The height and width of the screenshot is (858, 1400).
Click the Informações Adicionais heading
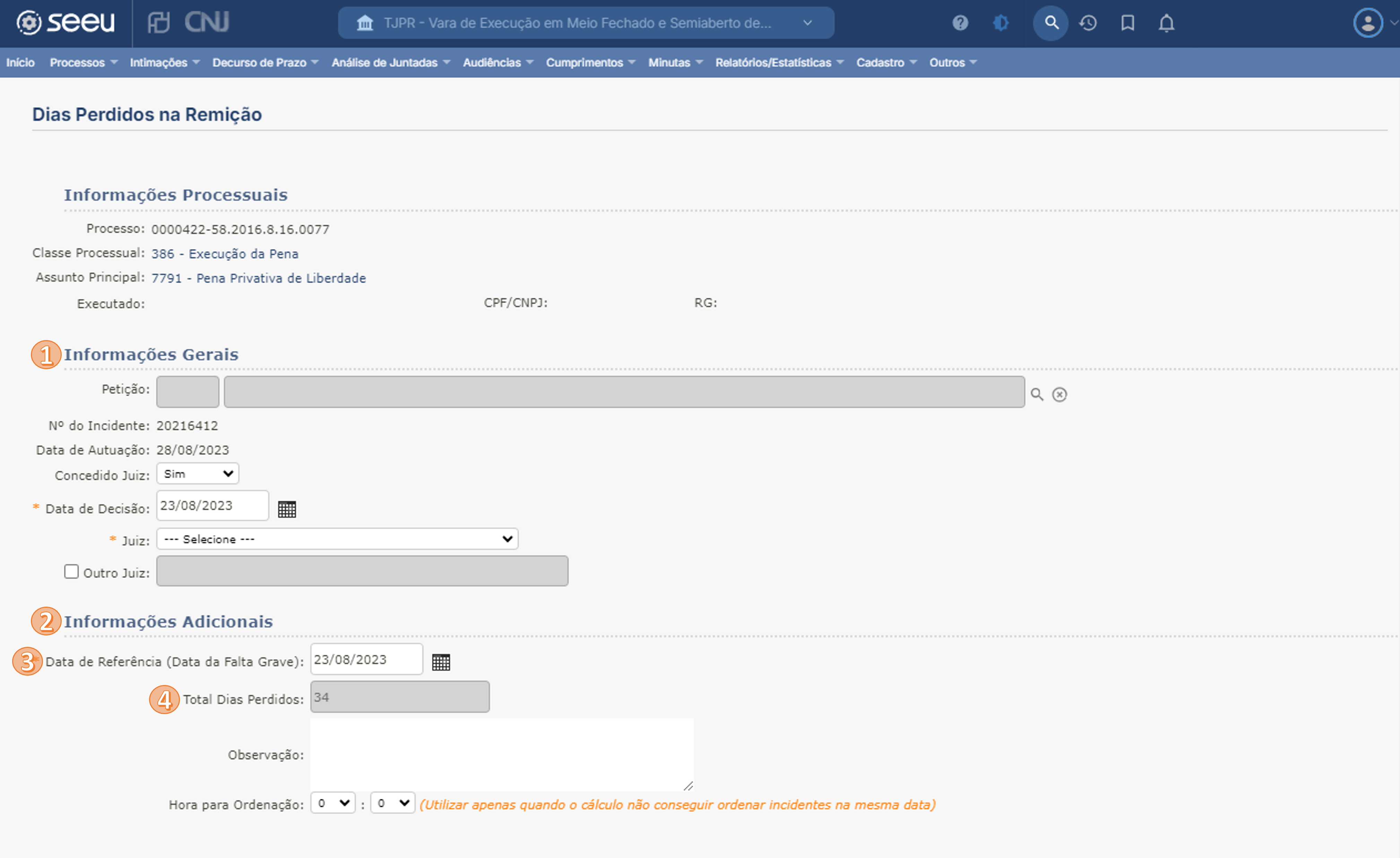tap(168, 622)
